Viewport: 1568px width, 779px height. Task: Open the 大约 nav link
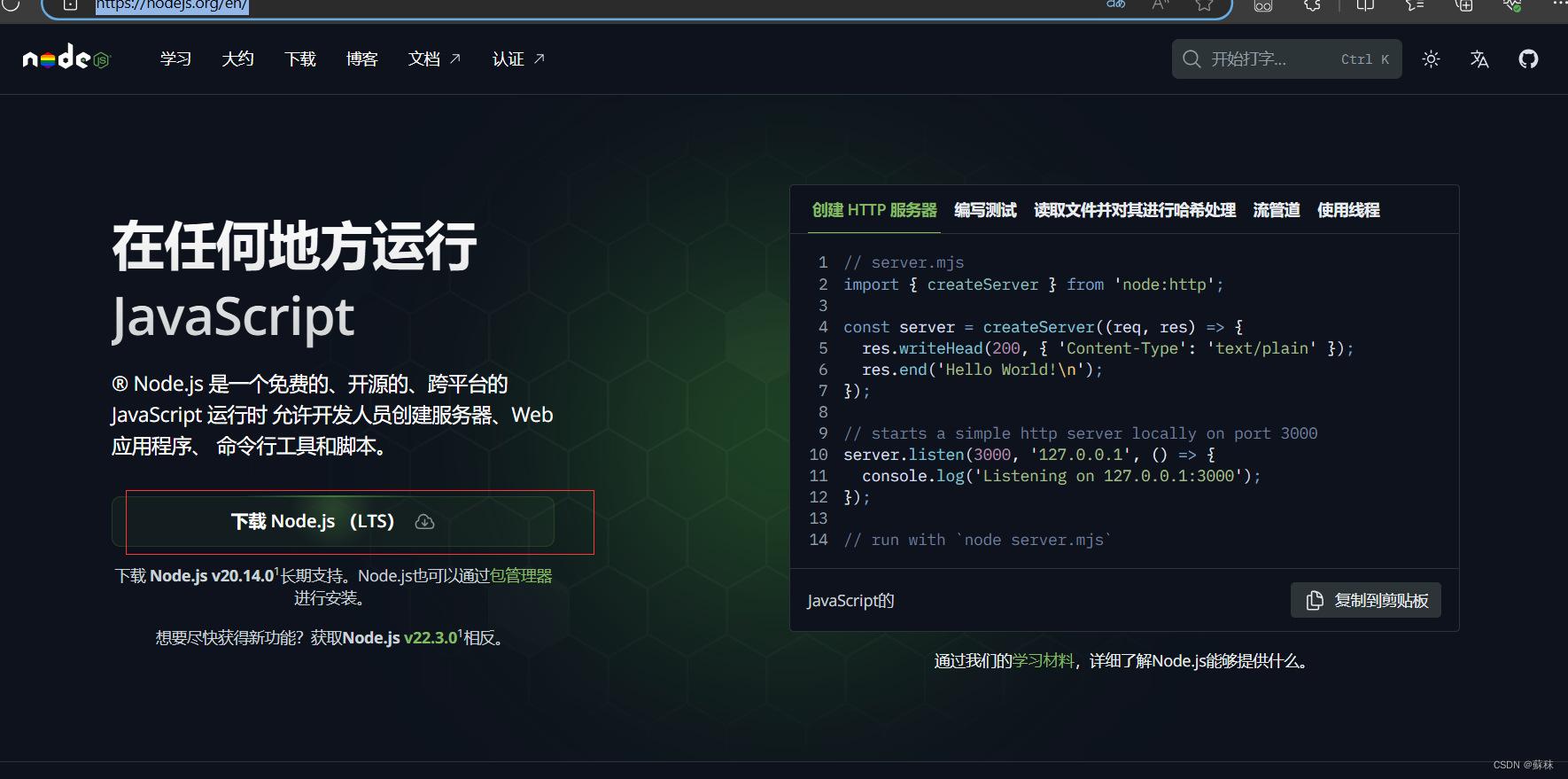click(x=237, y=58)
